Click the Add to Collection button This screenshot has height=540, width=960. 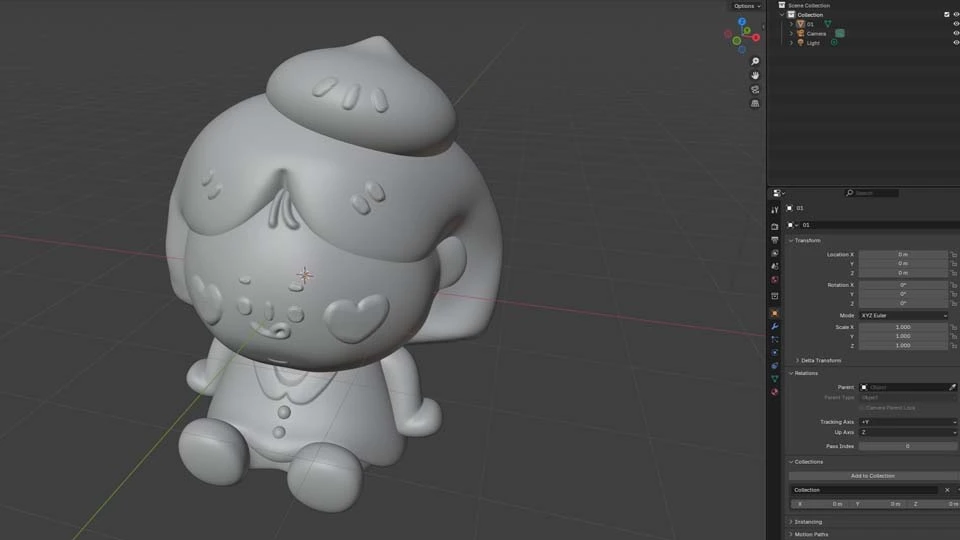point(872,476)
